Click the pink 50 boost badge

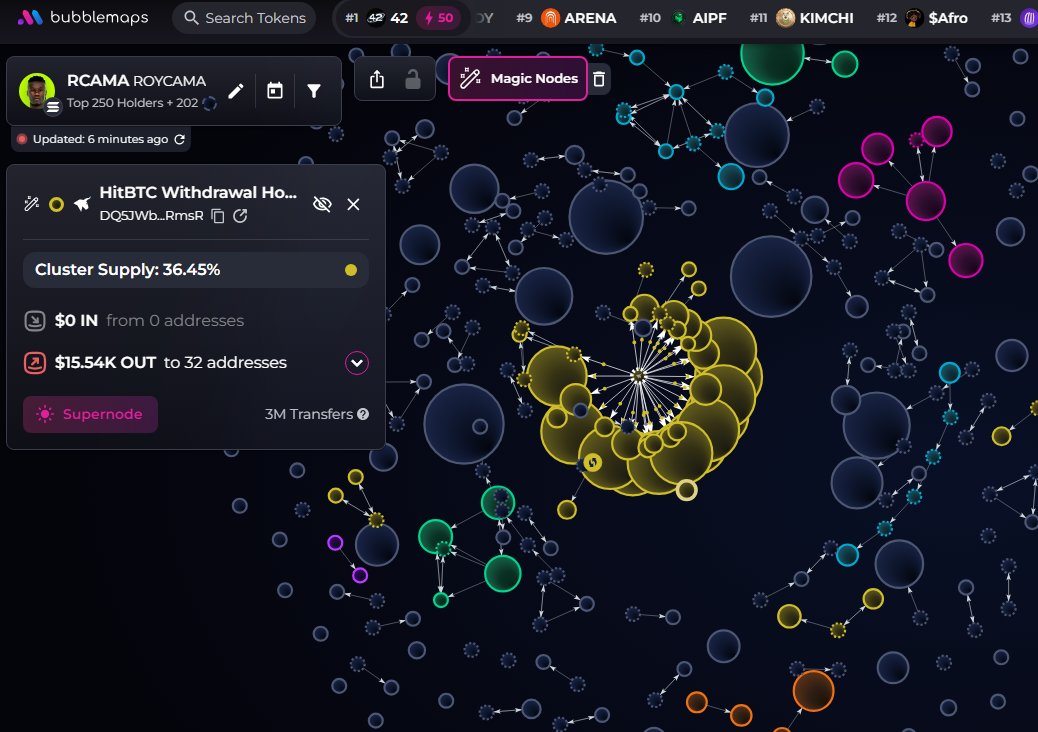tap(439, 18)
